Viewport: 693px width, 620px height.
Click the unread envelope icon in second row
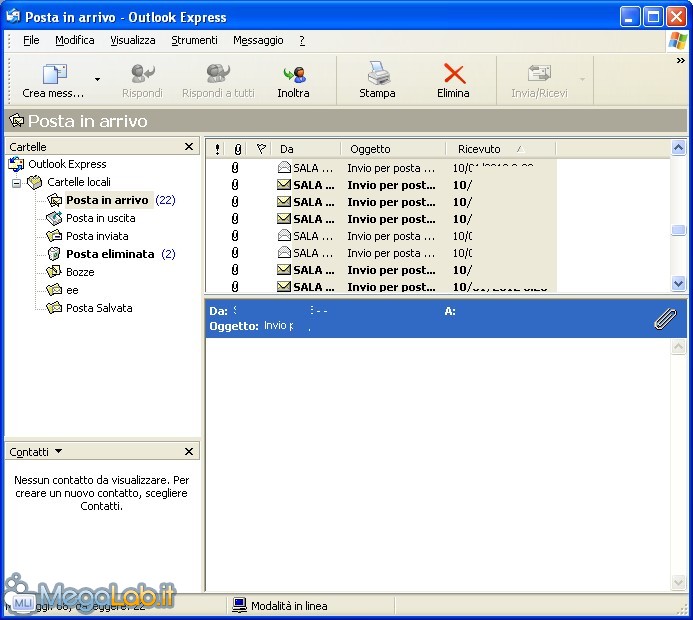click(284, 185)
